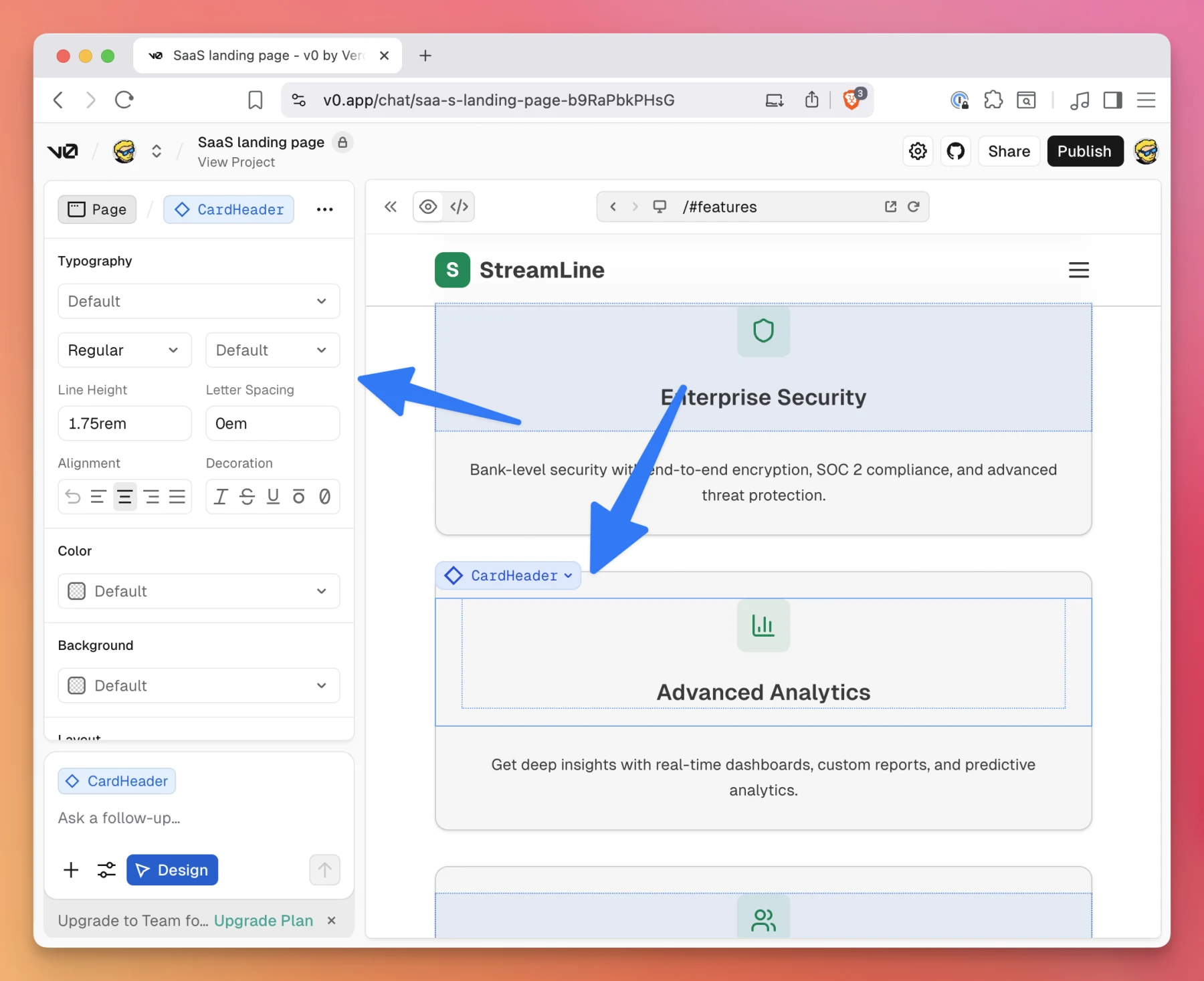Align text right
Viewport: 1204px width, 981px height.
click(x=151, y=496)
